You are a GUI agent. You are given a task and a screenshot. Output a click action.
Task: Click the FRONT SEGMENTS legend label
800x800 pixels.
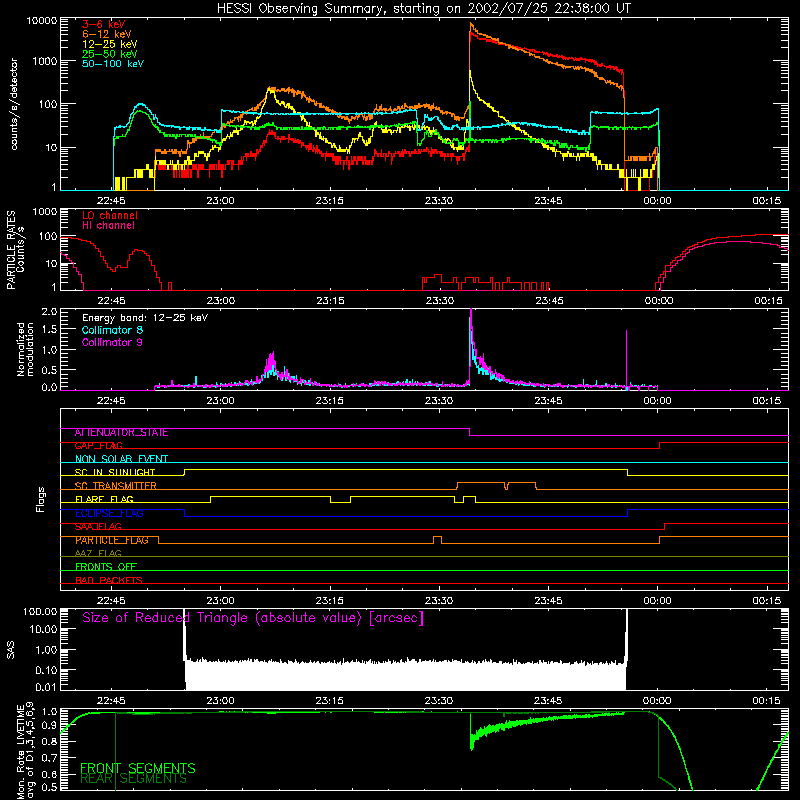click(138, 768)
